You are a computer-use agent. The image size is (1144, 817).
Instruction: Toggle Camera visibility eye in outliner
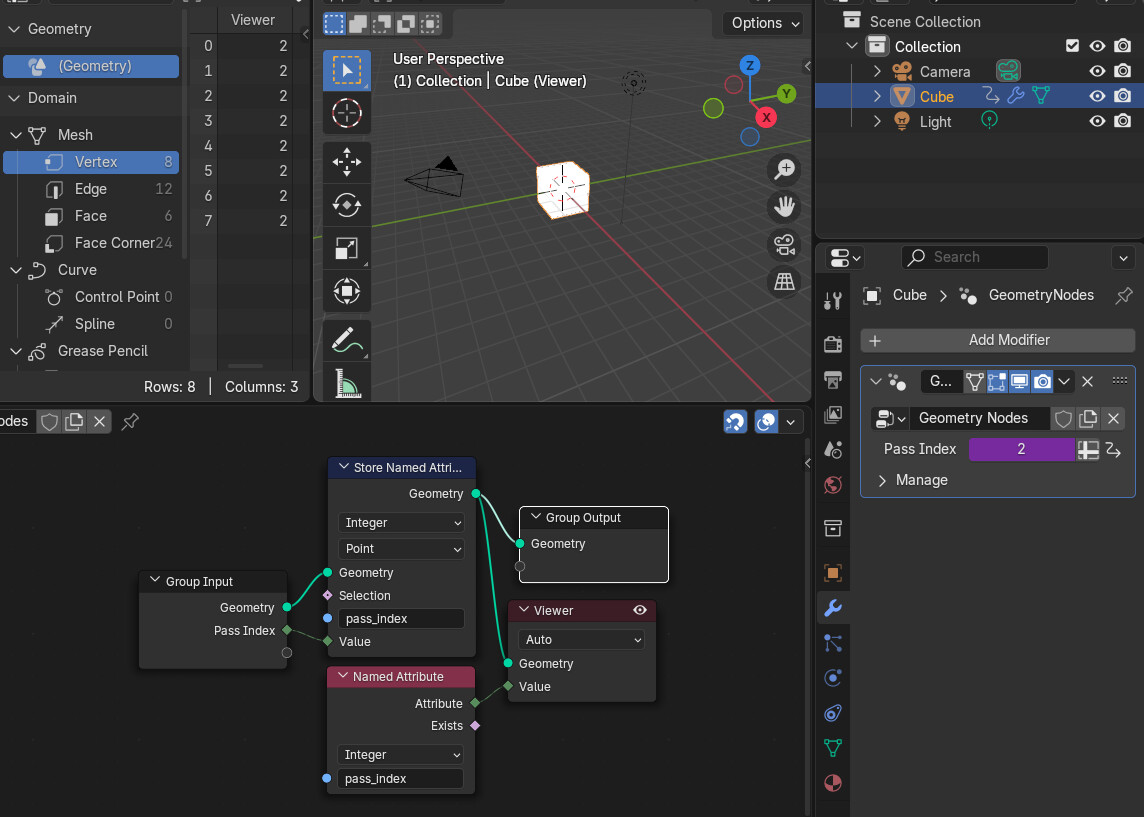pos(1097,71)
